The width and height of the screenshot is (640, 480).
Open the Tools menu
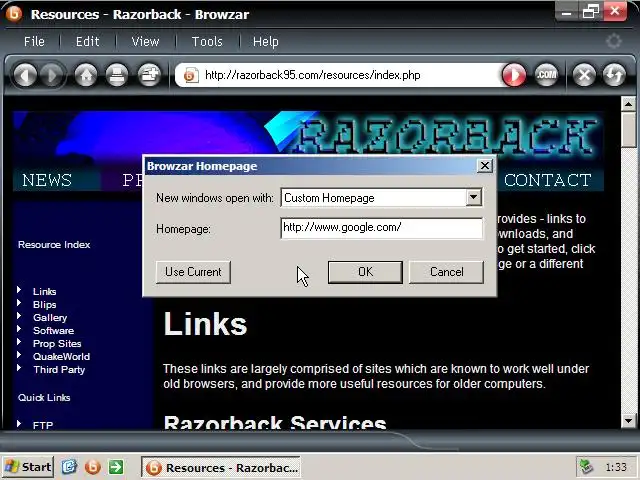click(x=207, y=41)
